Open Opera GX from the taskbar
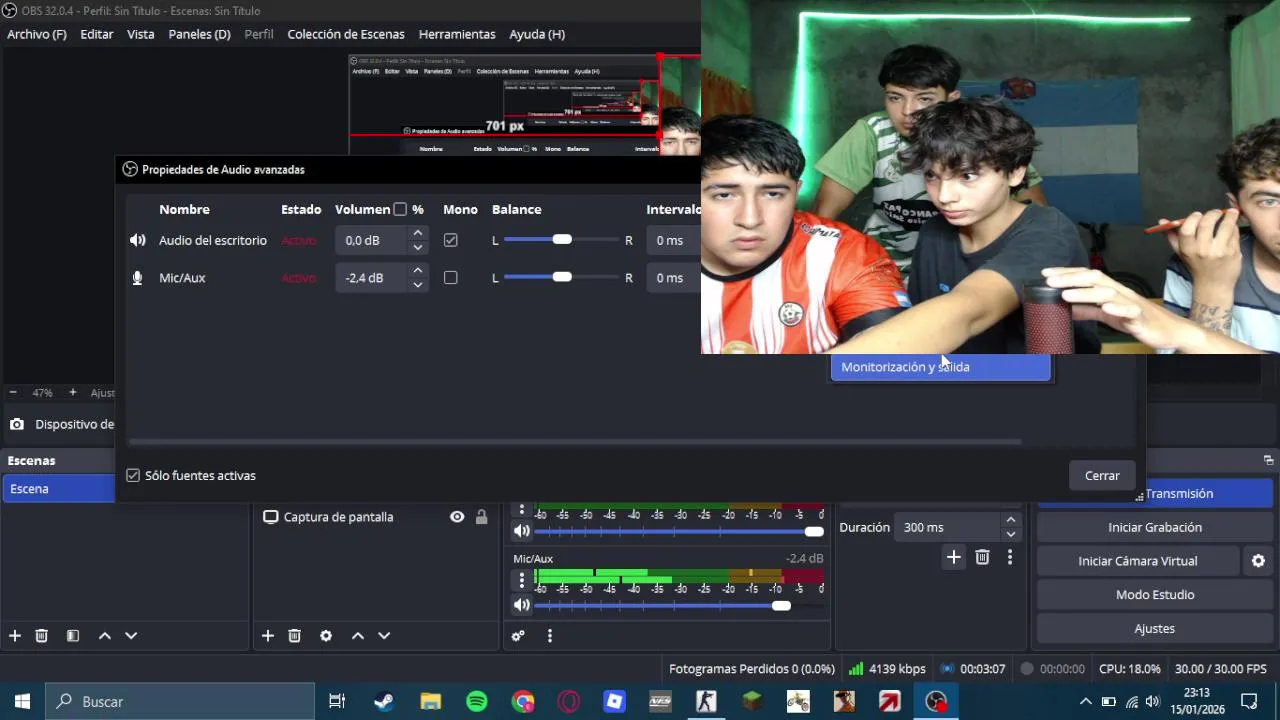Viewport: 1280px width, 720px height. point(568,702)
